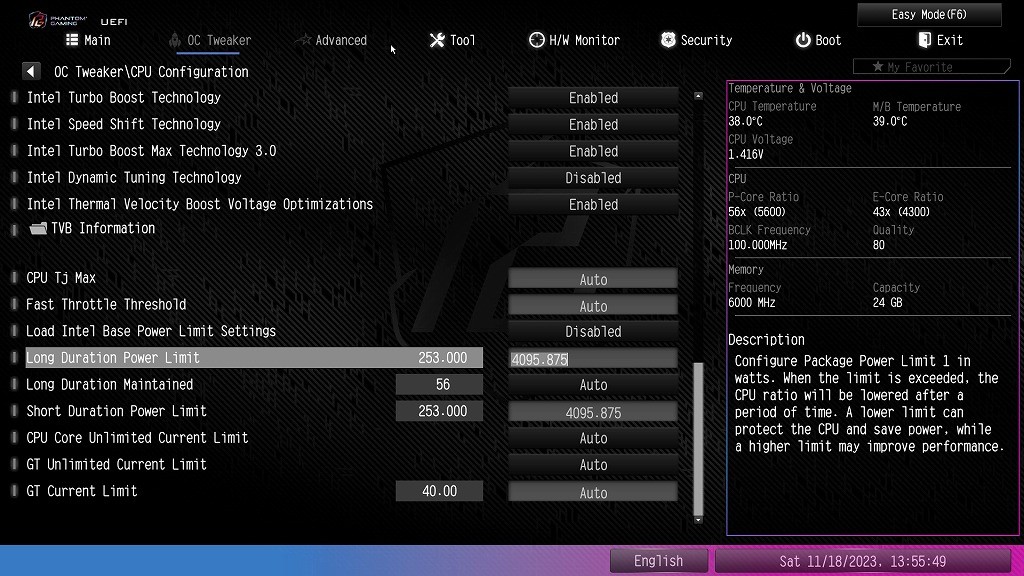This screenshot has height=576, width=1024.
Task: Open the CPU Tj Max Auto dropdown
Action: point(593,279)
